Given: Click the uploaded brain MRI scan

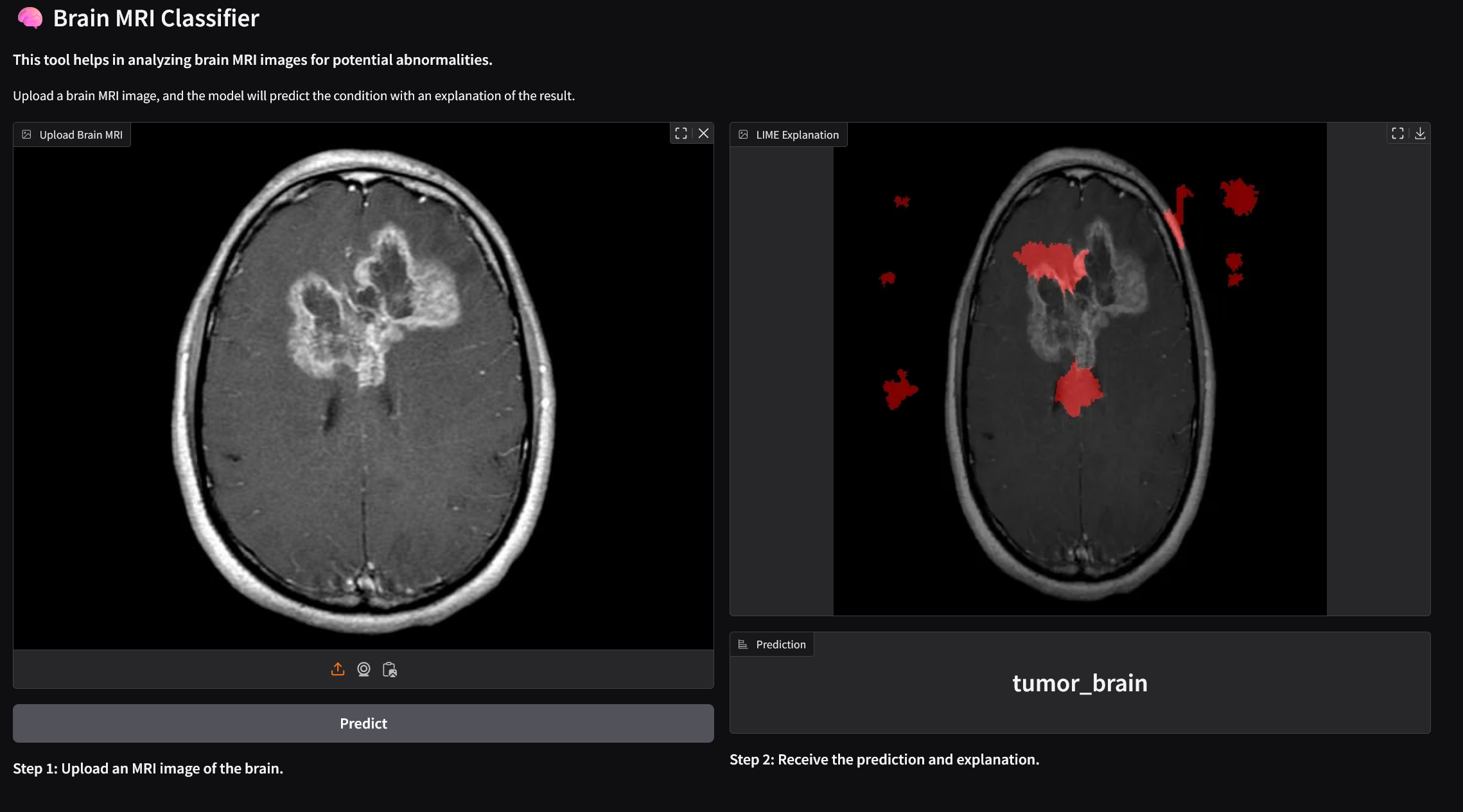Looking at the screenshot, I should 364,385.
